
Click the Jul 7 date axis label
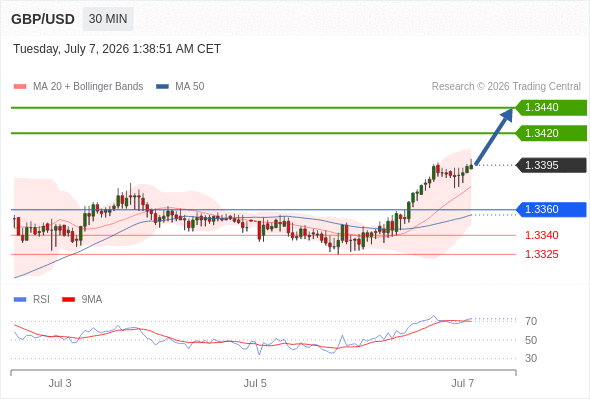(462, 383)
